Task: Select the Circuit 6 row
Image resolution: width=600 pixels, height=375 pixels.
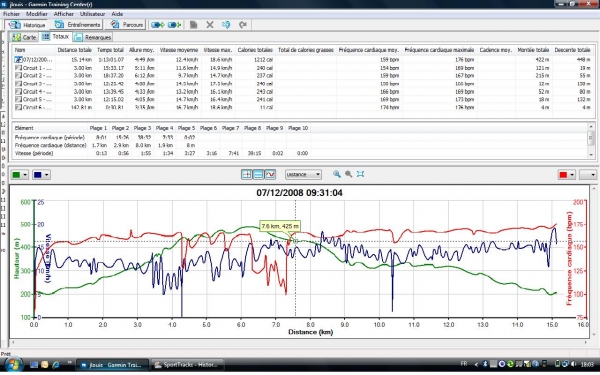Action: (x=303, y=107)
